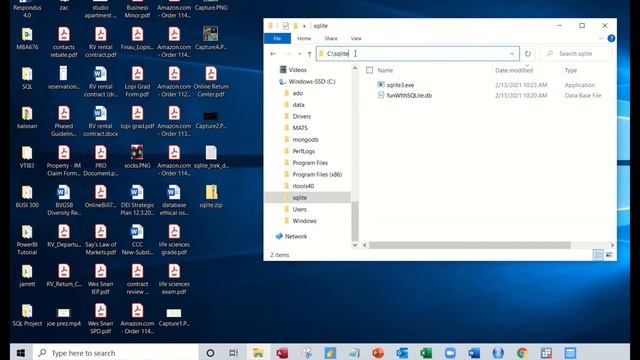640x360 pixels.
Task: Open Program Files (x86) folder in tree
Action: (x=317, y=174)
